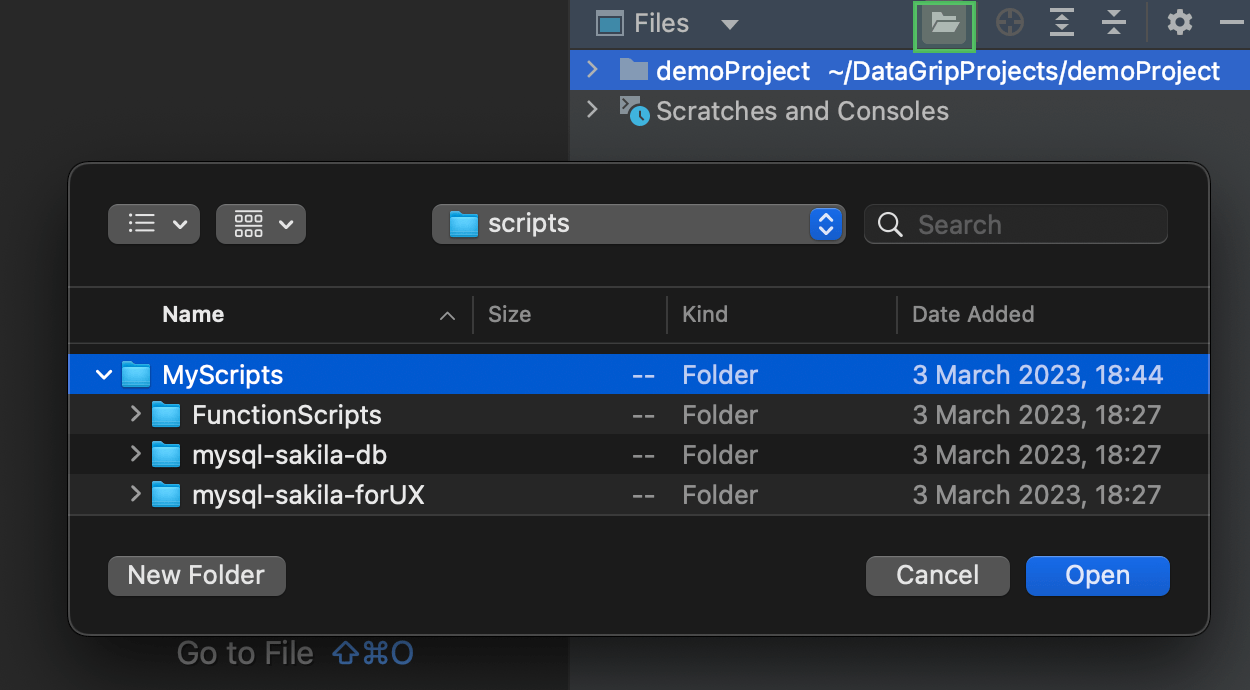The image size is (1250, 690).
Task: Open Files panel settings gear
Action: point(1180,23)
